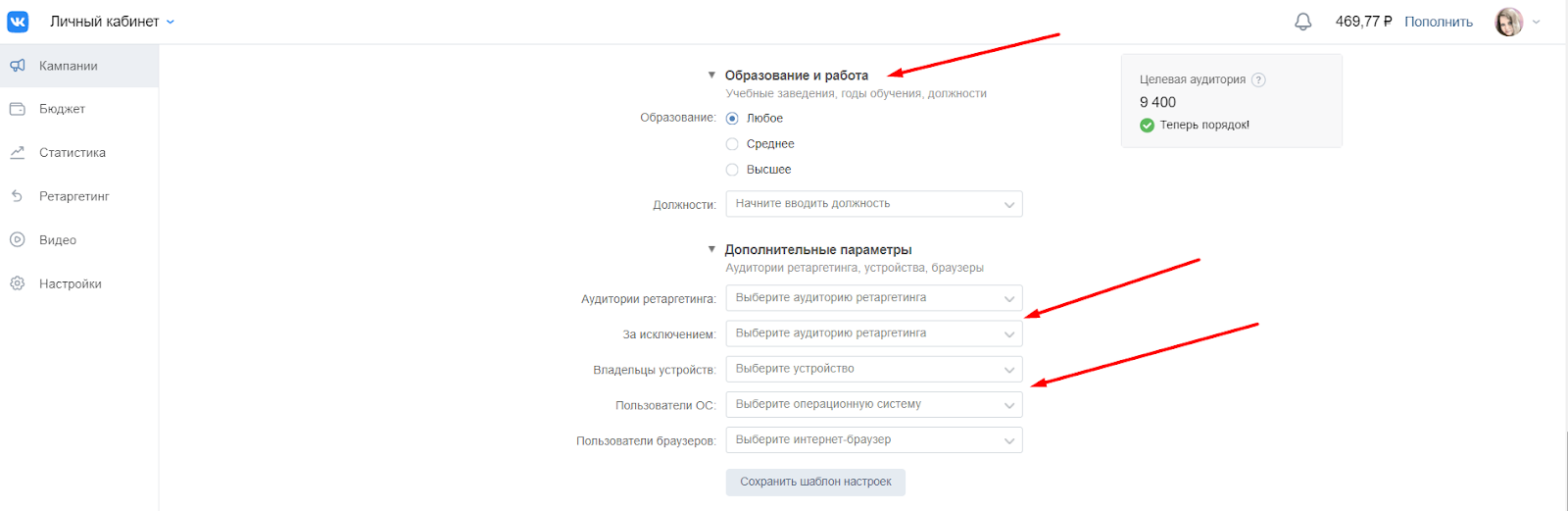The width and height of the screenshot is (1568, 511).
Task: Click the megaphone Кампании icon
Action: click(18, 66)
